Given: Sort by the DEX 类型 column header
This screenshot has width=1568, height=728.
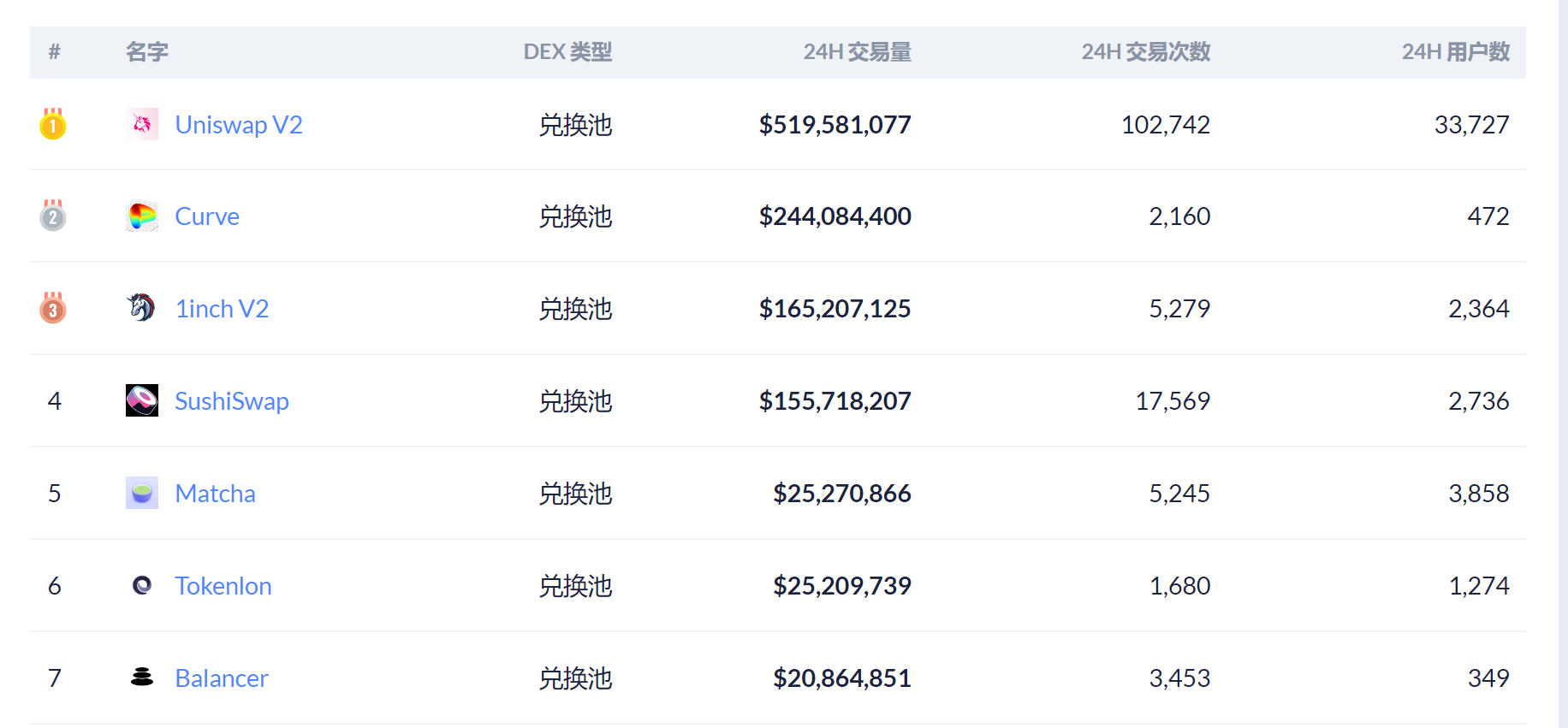Looking at the screenshot, I should point(567,52).
